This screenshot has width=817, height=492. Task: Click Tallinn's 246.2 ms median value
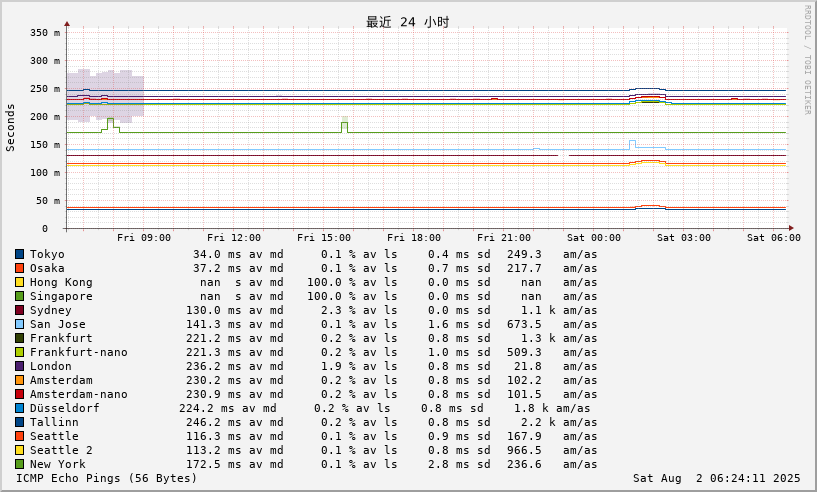pyautogui.click(x=214, y=423)
